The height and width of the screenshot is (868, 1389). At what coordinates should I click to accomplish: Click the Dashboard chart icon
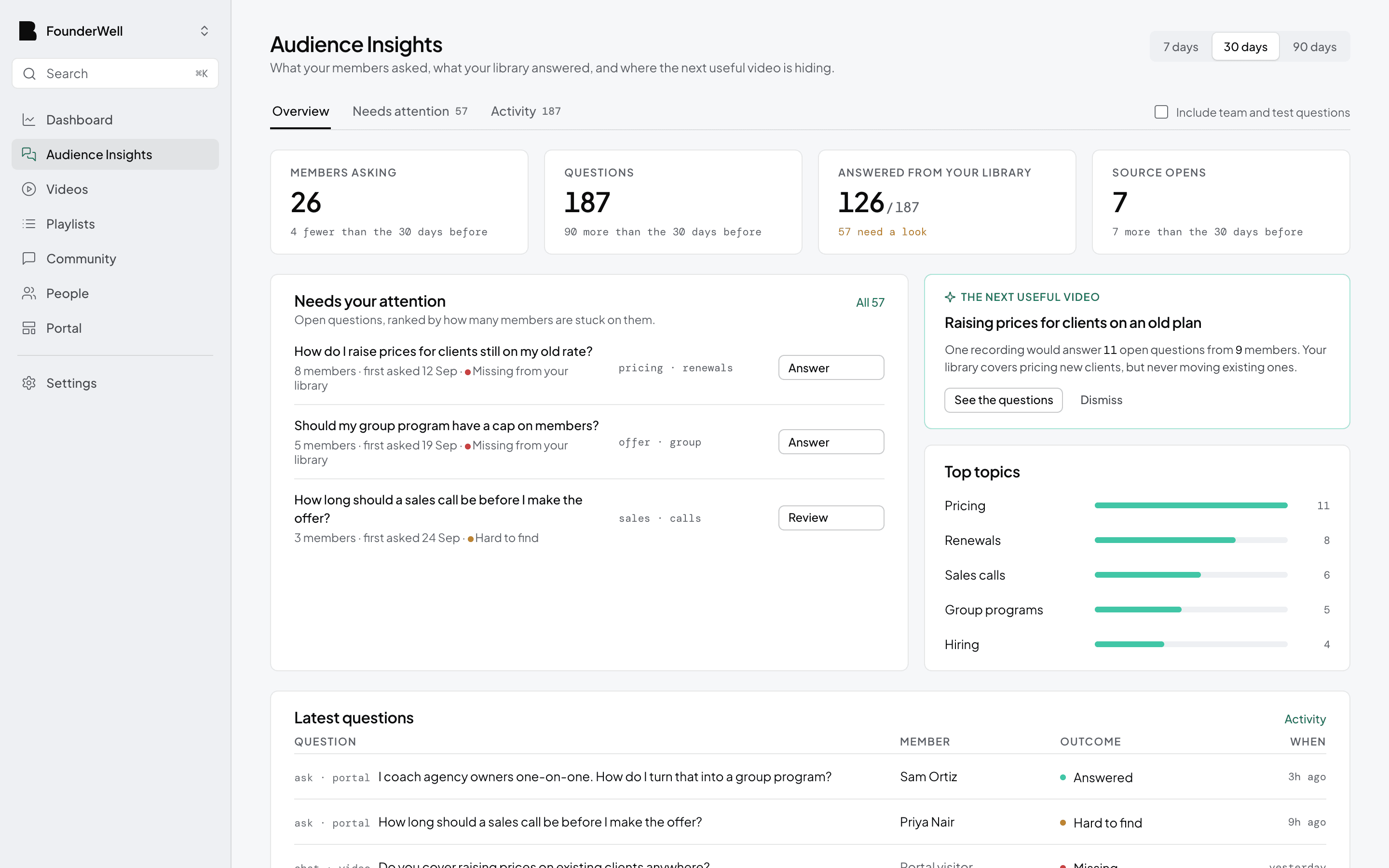click(x=29, y=120)
